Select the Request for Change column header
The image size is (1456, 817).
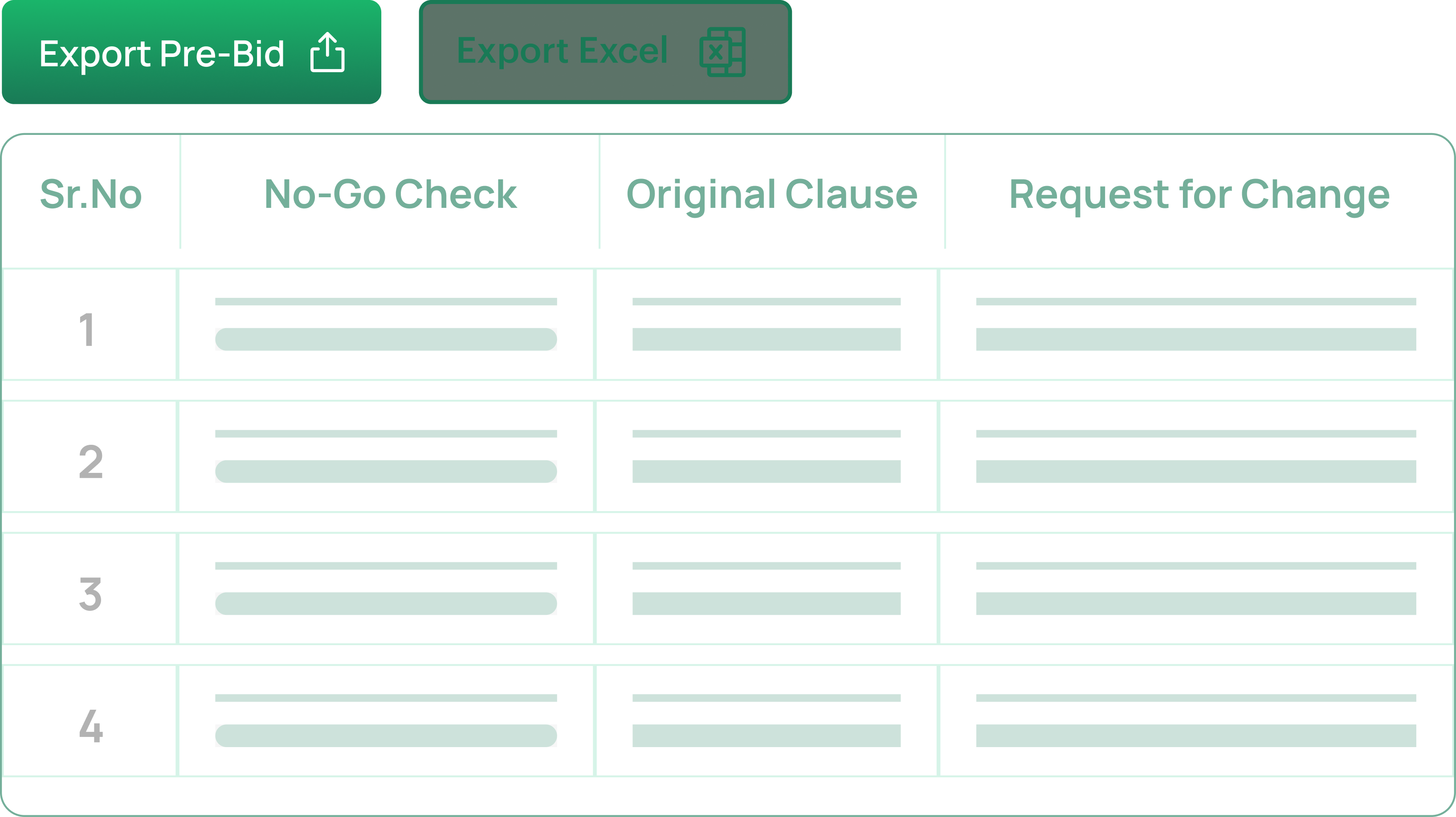(1199, 194)
